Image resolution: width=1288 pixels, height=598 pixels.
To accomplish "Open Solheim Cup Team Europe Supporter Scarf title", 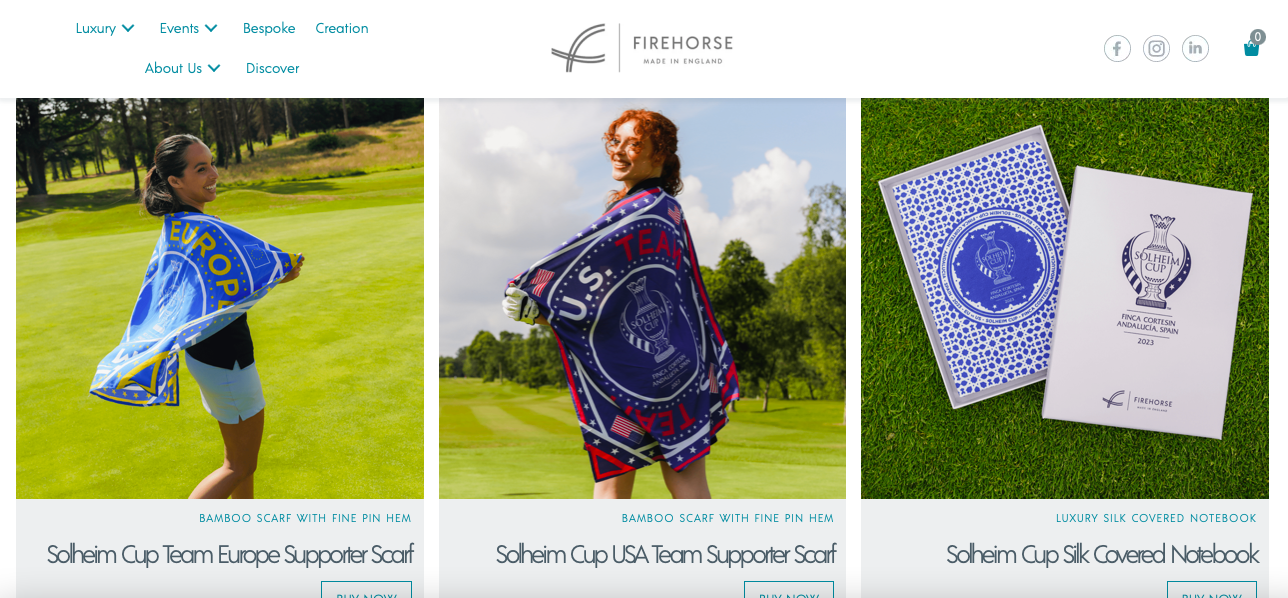I will click(x=229, y=554).
